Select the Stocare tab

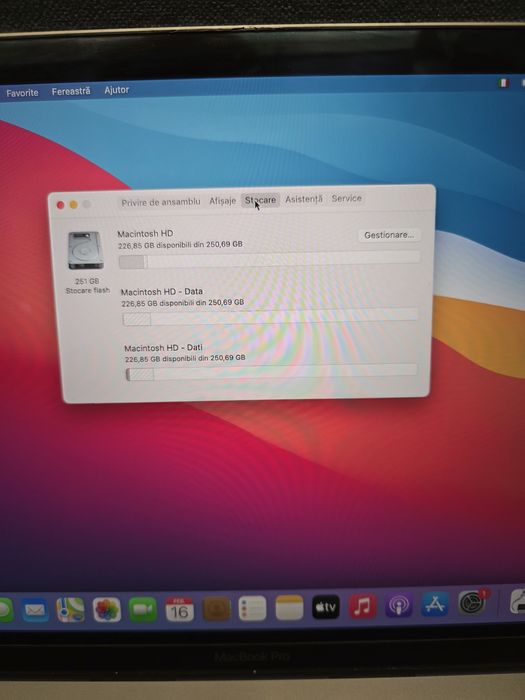click(x=261, y=200)
